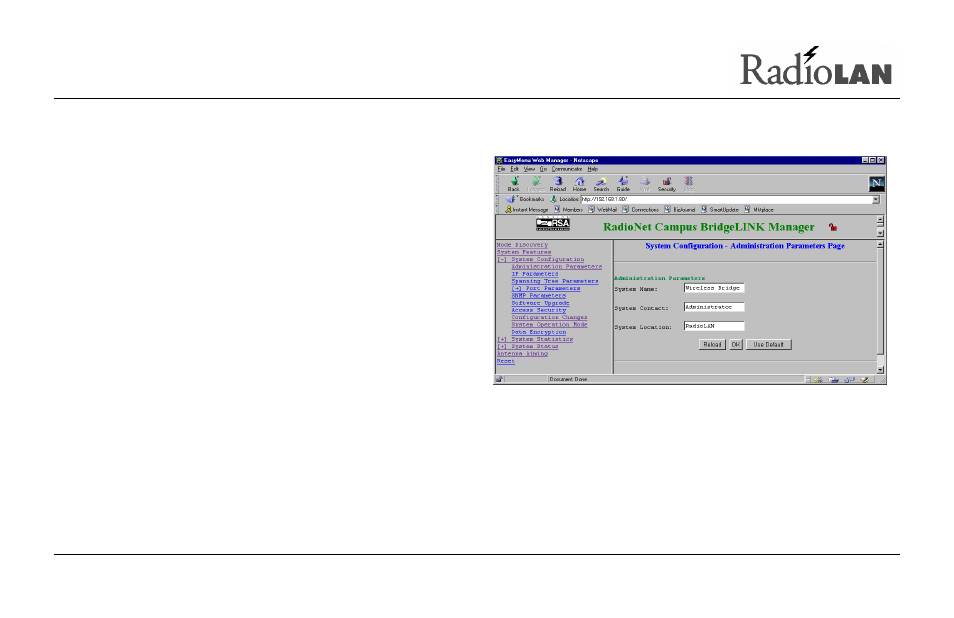The image size is (954, 618).
Task: Click the Reload form button
Action: coord(712,344)
